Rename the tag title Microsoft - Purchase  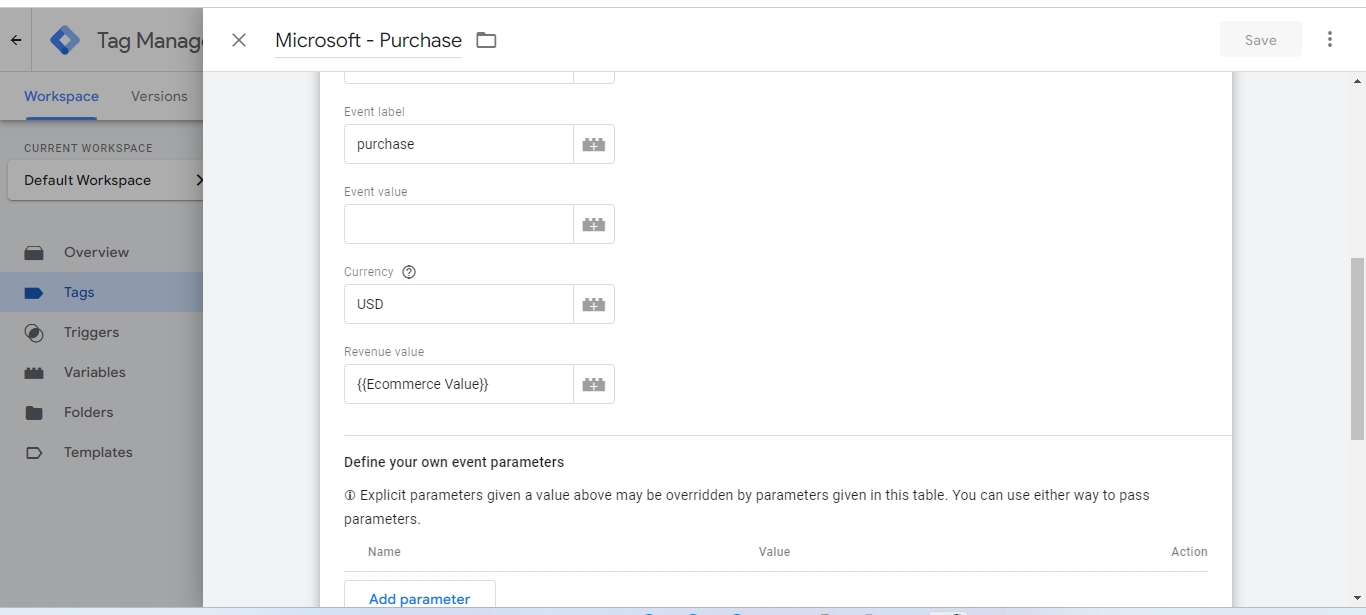[368, 40]
